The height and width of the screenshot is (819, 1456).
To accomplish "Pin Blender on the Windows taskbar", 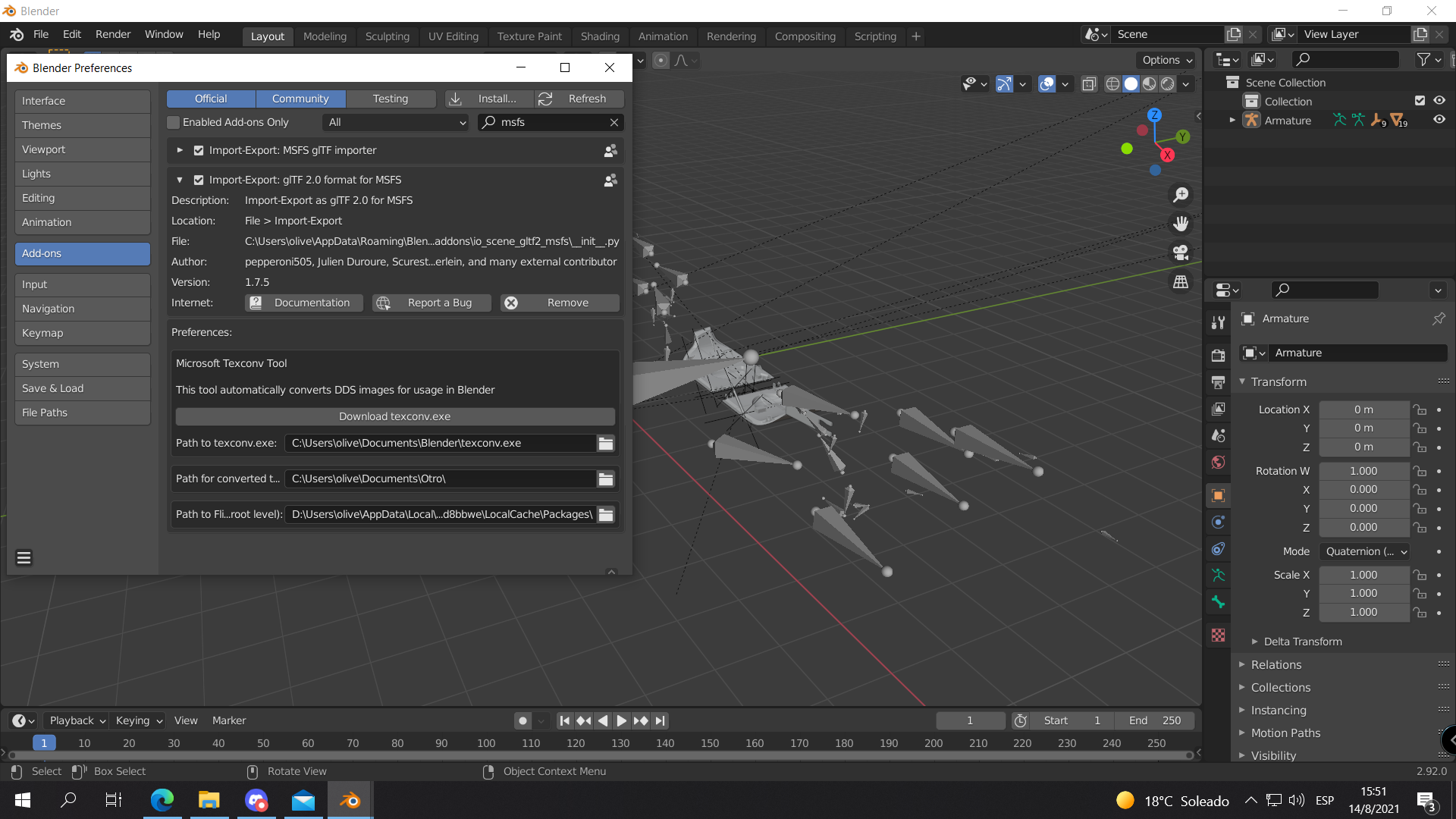I will pos(349,800).
